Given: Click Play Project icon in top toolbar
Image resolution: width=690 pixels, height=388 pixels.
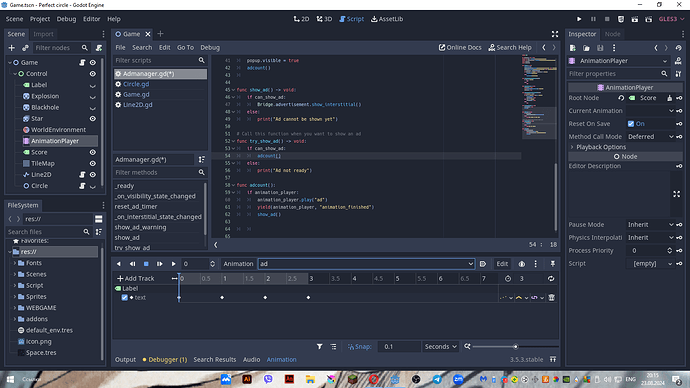Looking at the screenshot, I should [579, 19].
